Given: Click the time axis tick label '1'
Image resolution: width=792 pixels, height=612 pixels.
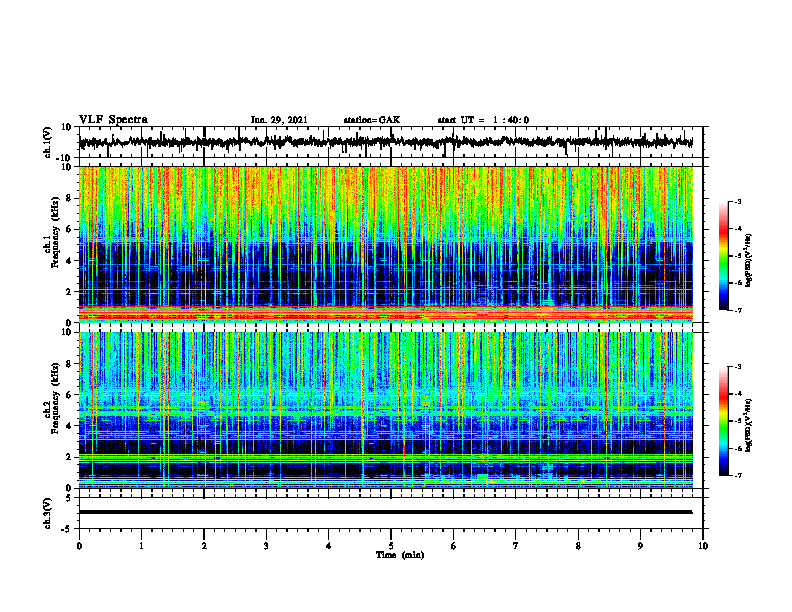Looking at the screenshot, I should tap(141, 546).
